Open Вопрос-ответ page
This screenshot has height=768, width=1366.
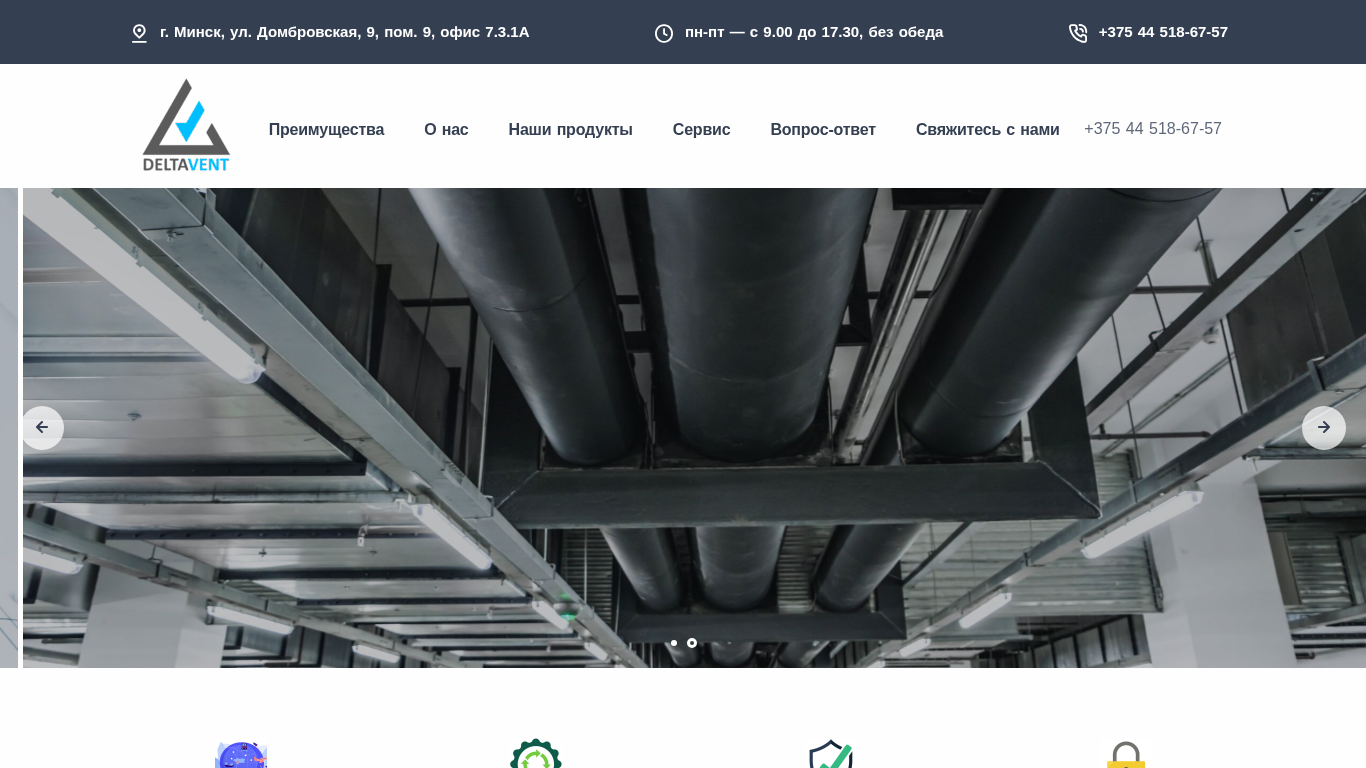pyautogui.click(x=823, y=129)
